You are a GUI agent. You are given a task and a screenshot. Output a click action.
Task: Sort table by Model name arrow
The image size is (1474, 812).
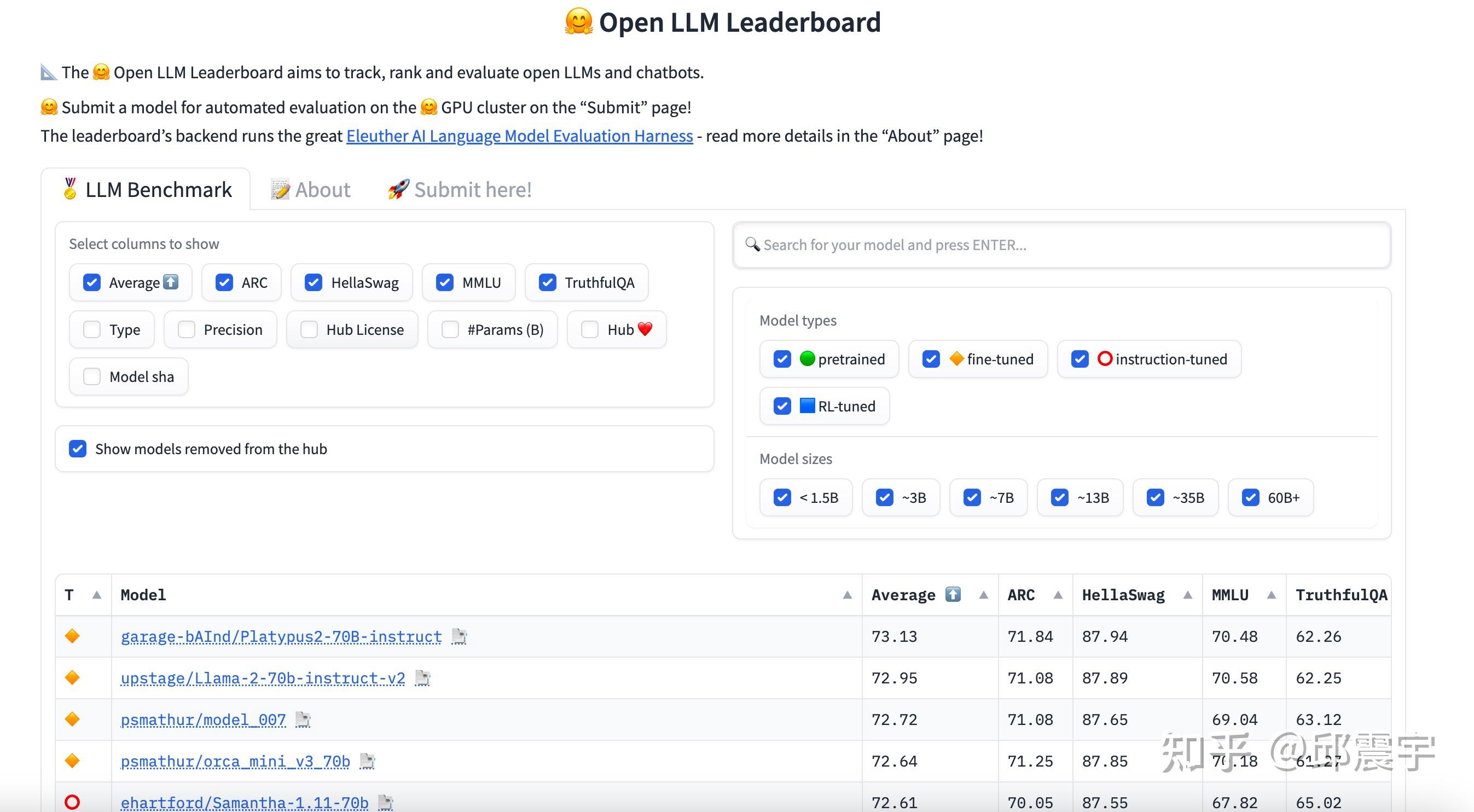pyautogui.click(x=848, y=595)
